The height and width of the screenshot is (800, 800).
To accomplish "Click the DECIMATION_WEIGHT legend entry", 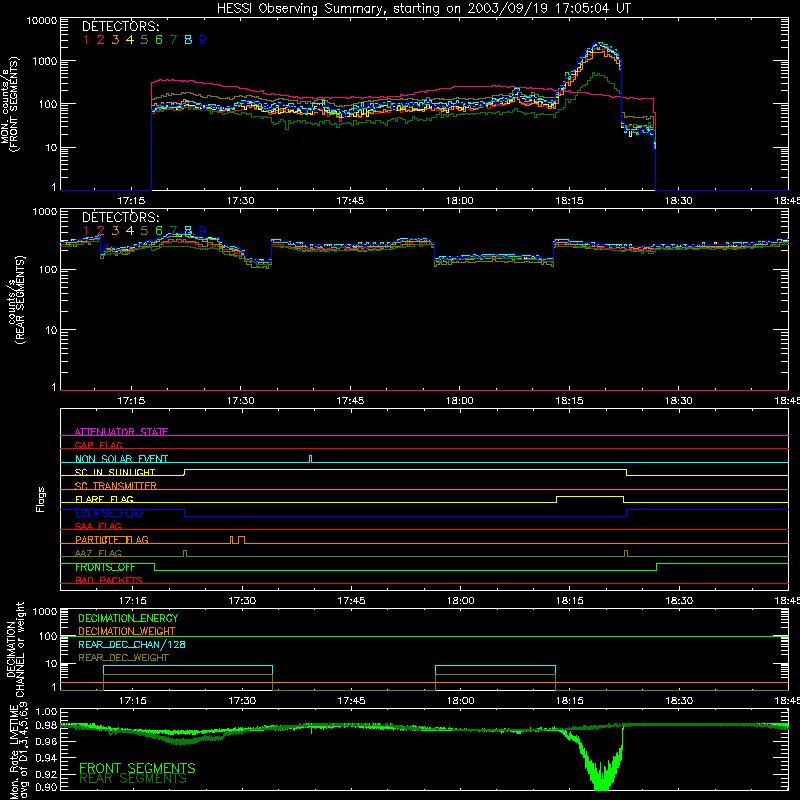I will click(x=127, y=631).
